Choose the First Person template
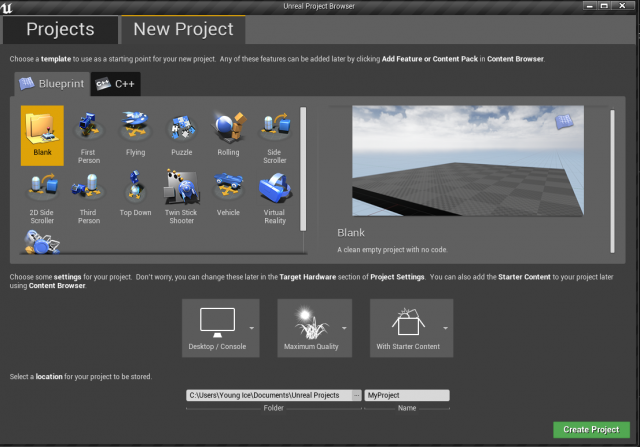This screenshot has height=447, width=640. (x=89, y=133)
